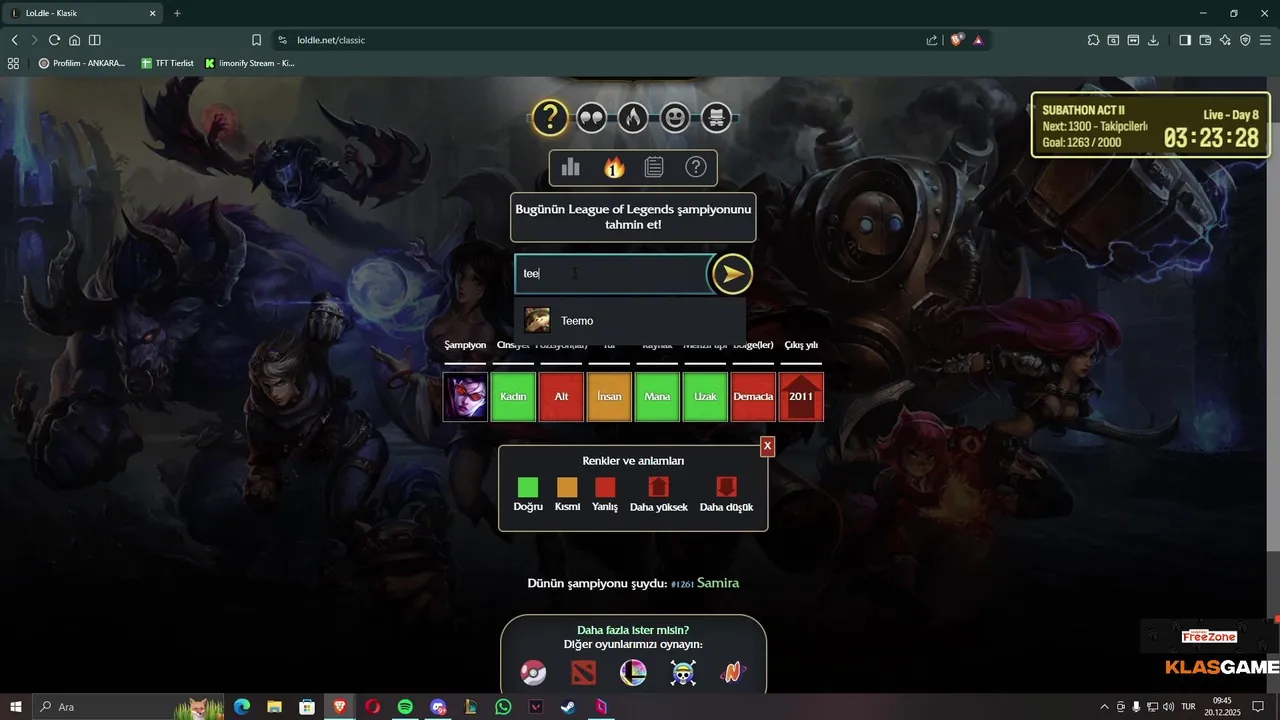1280x720 pixels.
Task: Open the TFT Tierlist bookmark
Action: coord(167,63)
